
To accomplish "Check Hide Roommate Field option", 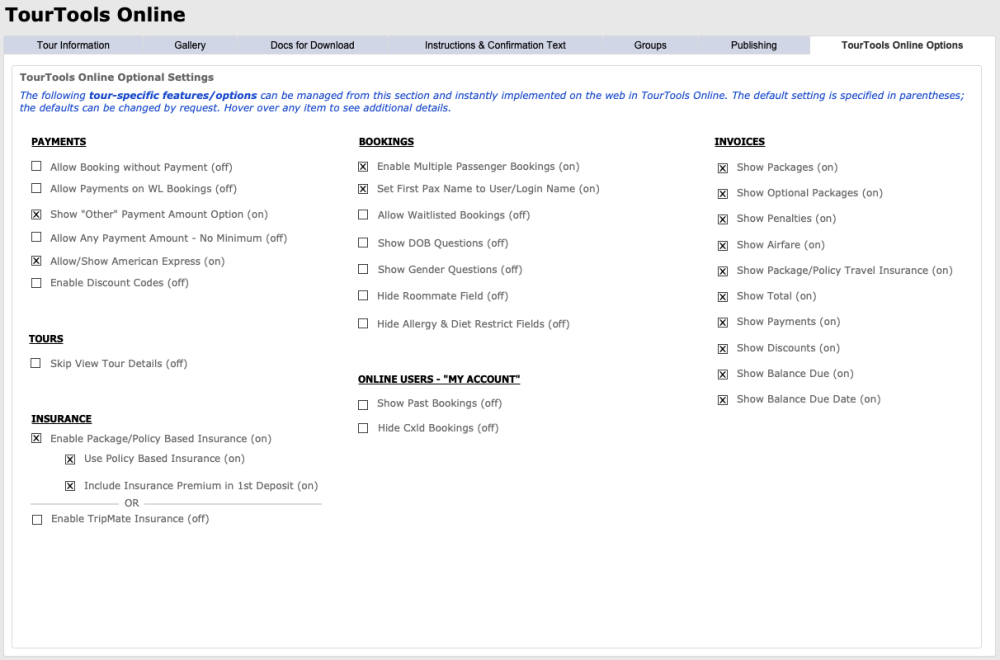I will point(363,296).
